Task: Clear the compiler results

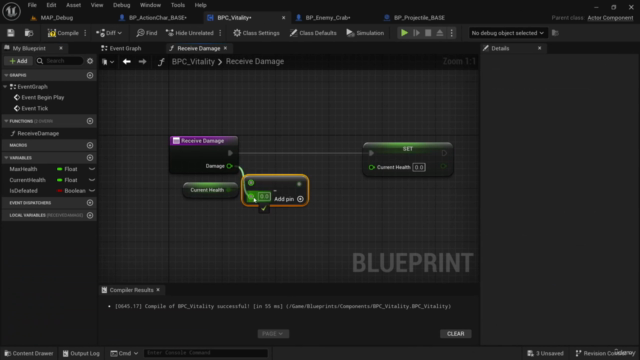Action: [456, 334]
